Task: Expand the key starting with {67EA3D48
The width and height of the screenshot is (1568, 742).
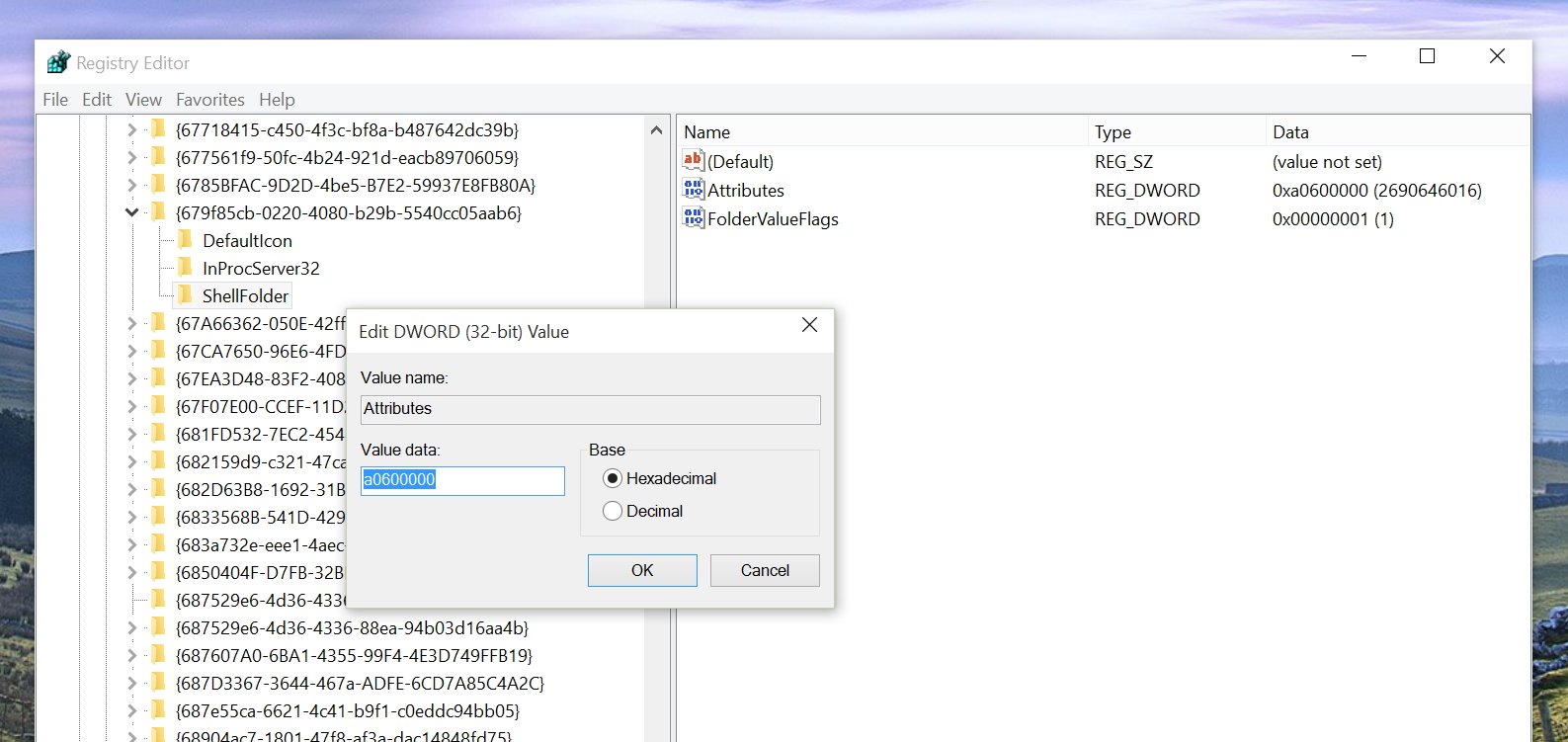Action: (132, 378)
